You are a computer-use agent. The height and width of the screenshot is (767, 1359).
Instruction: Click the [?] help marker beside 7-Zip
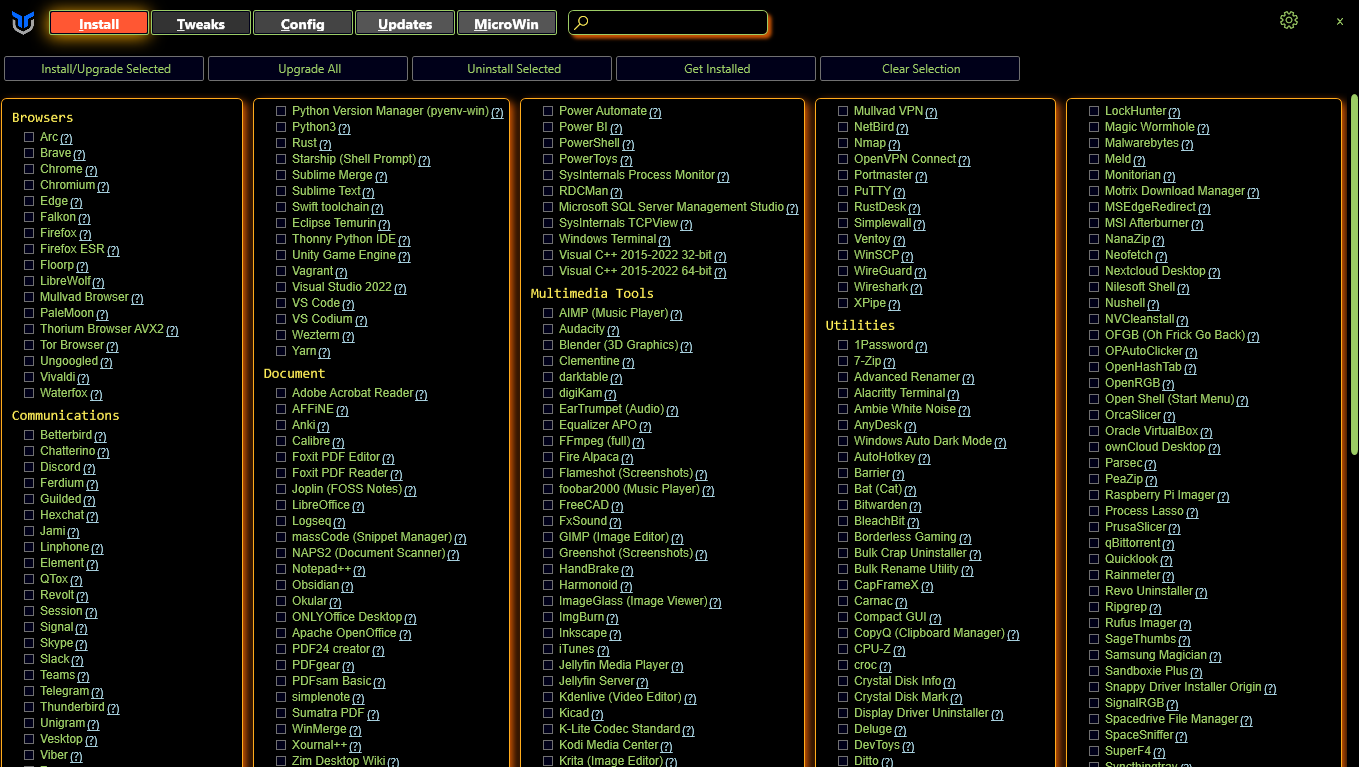coord(889,363)
